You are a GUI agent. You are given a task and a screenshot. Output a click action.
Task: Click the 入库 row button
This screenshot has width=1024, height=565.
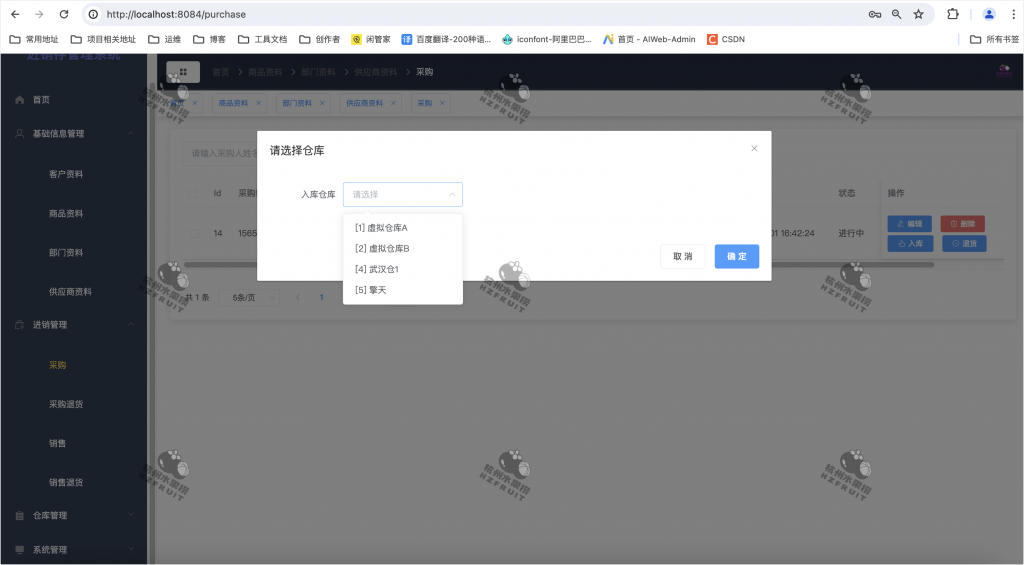(x=910, y=244)
